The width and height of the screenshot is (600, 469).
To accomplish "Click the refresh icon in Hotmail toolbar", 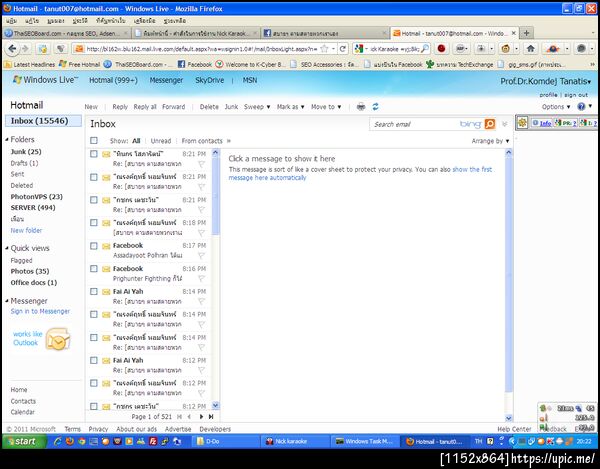I will (375, 107).
